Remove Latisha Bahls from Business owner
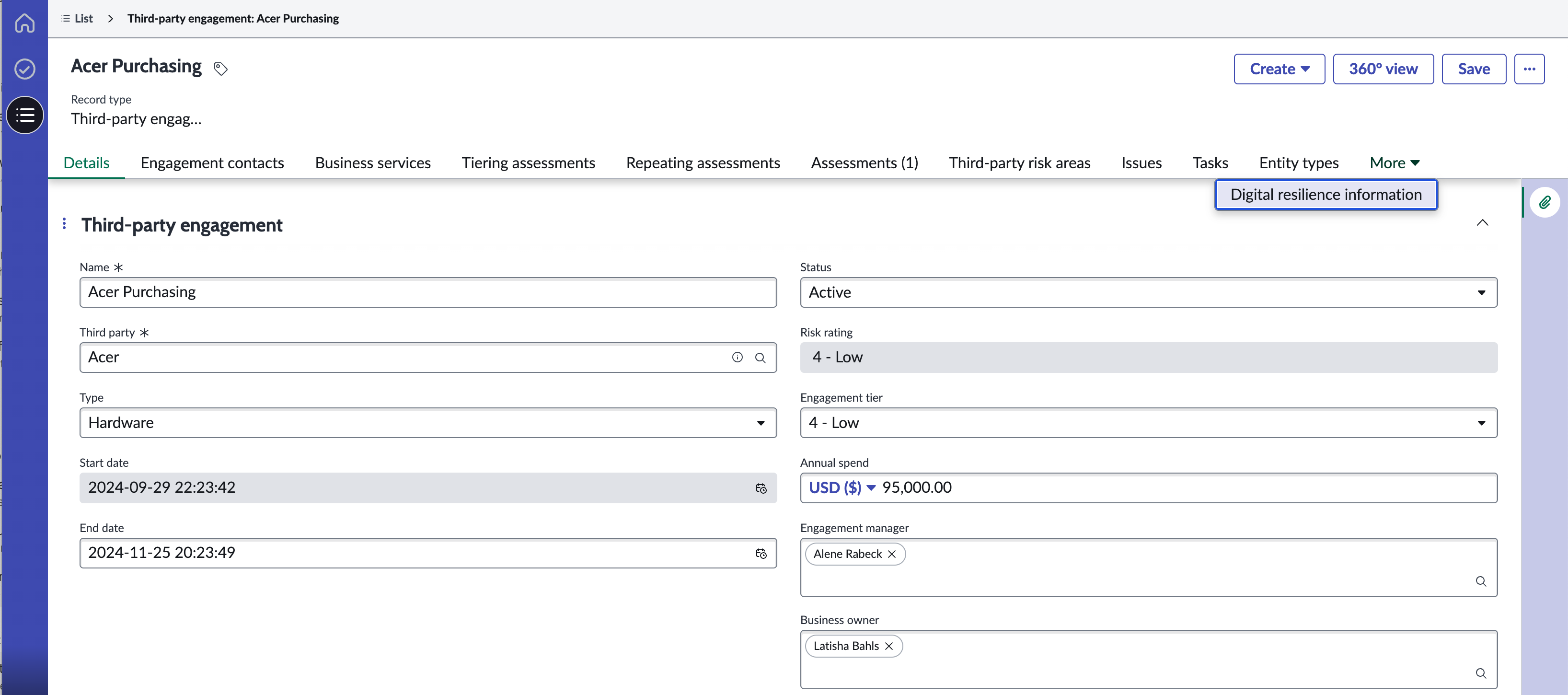Image resolution: width=1568 pixels, height=695 pixels. (x=888, y=646)
